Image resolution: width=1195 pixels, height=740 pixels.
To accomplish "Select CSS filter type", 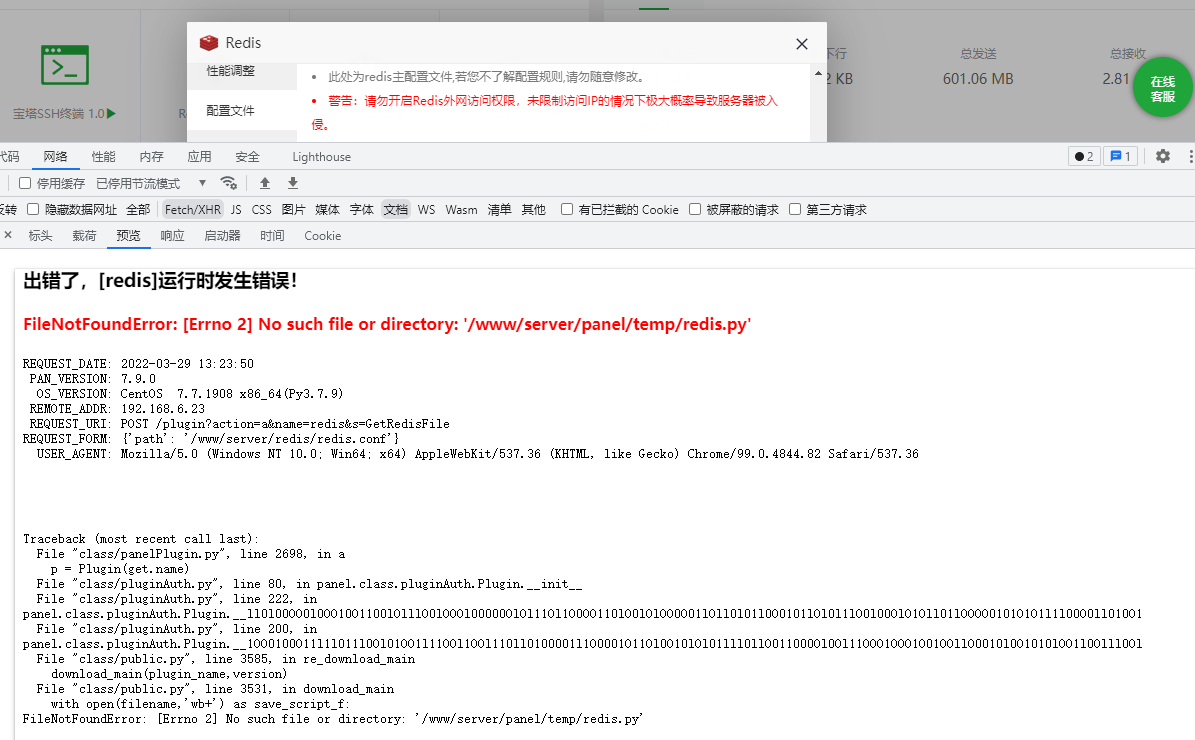I will tap(261, 210).
